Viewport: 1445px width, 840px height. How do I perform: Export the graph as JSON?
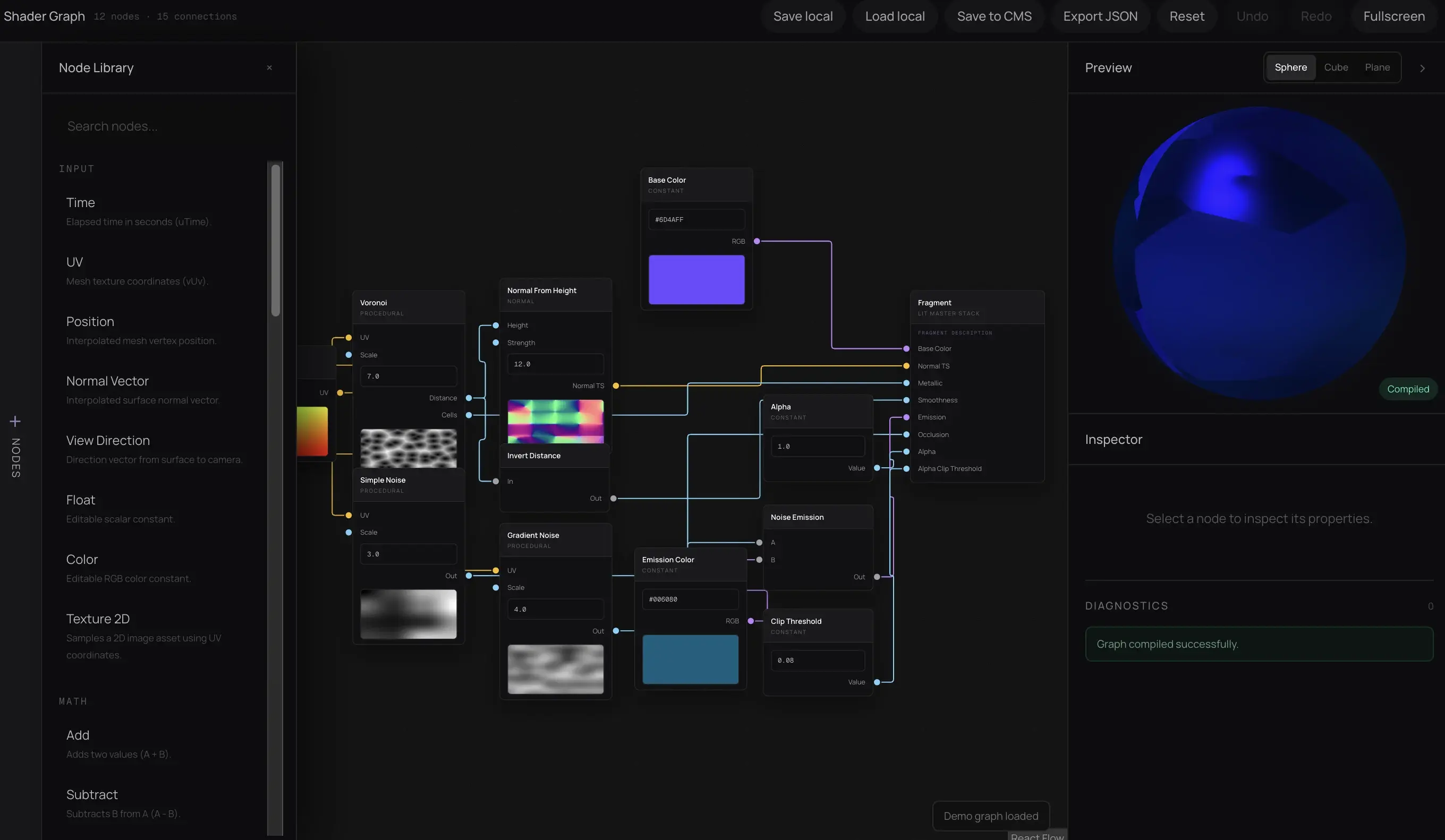tap(1100, 16)
